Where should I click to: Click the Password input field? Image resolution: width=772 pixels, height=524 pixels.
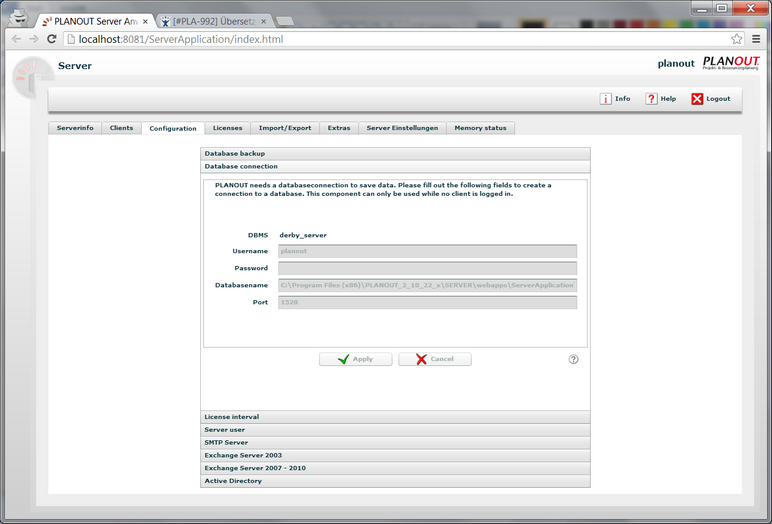(x=427, y=268)
